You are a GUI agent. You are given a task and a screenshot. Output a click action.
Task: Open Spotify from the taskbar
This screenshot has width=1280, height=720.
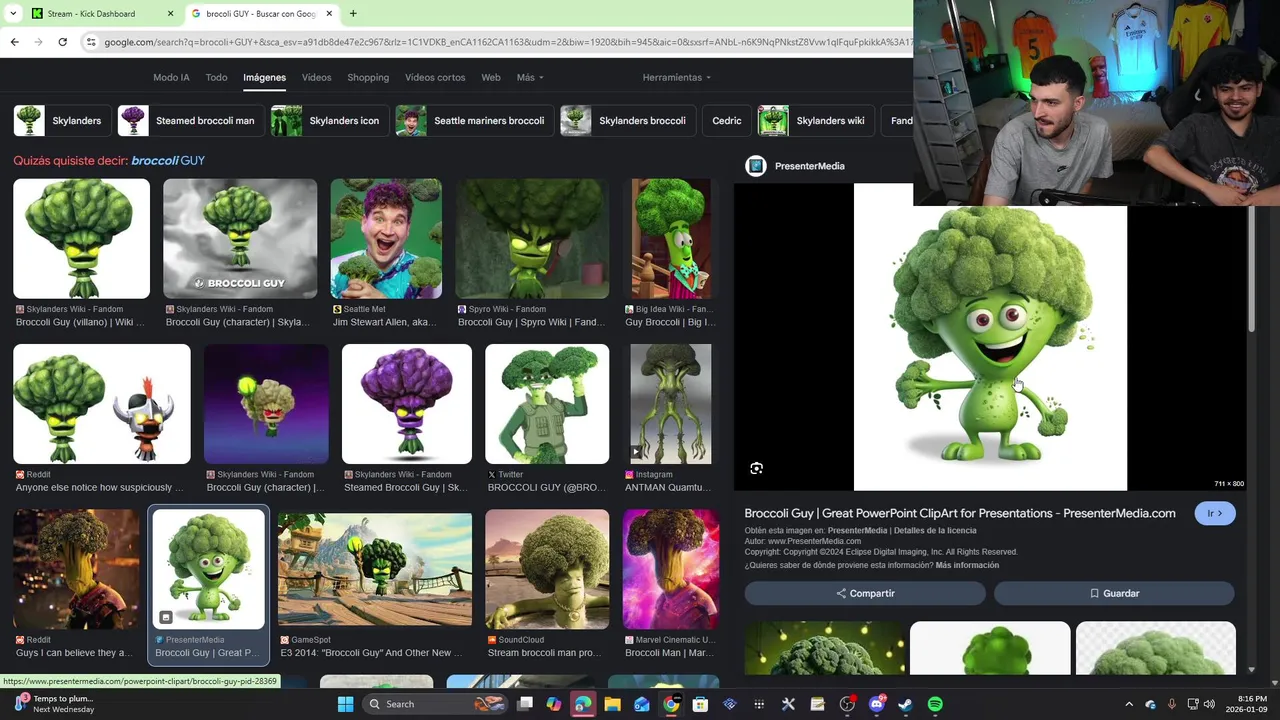[x=935, y=704]
